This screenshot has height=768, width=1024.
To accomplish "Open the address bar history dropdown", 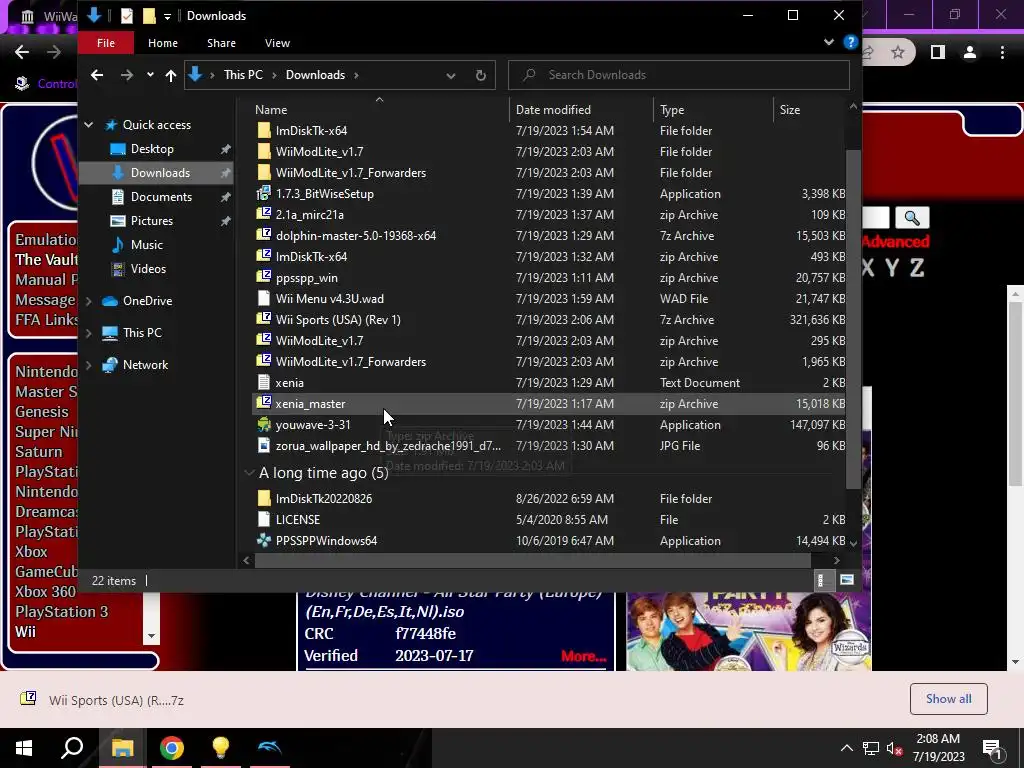I will [x=451, y=75].
